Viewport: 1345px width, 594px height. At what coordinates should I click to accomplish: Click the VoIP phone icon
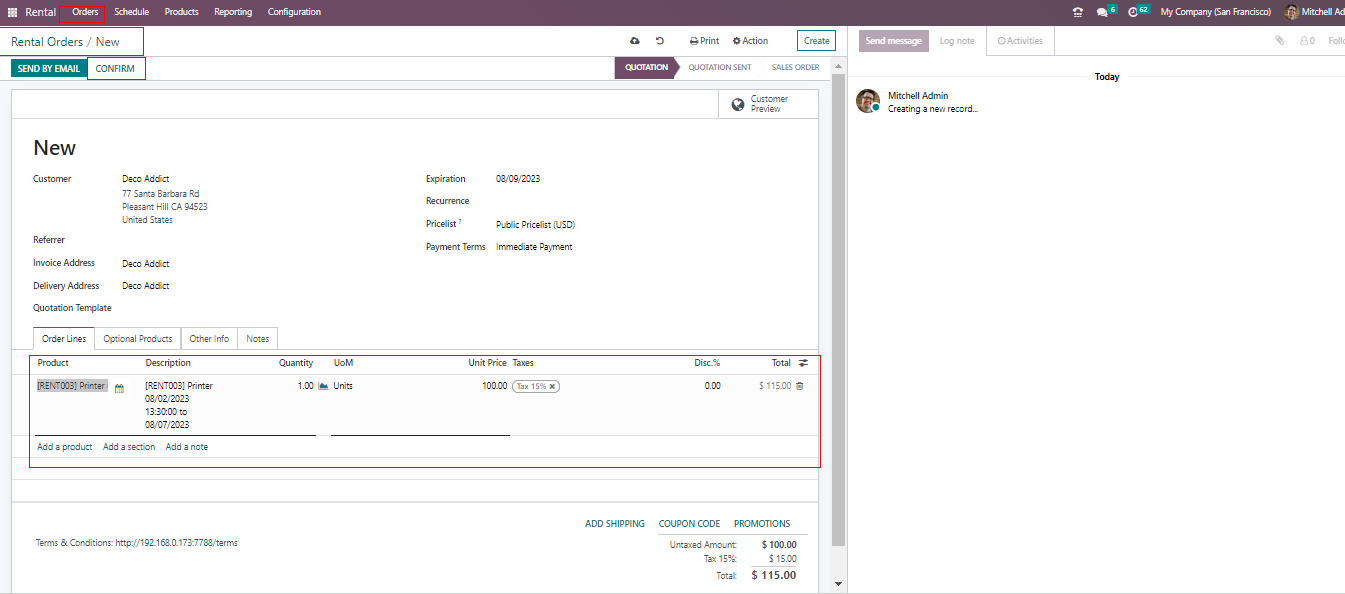(x=1078, y=12)
